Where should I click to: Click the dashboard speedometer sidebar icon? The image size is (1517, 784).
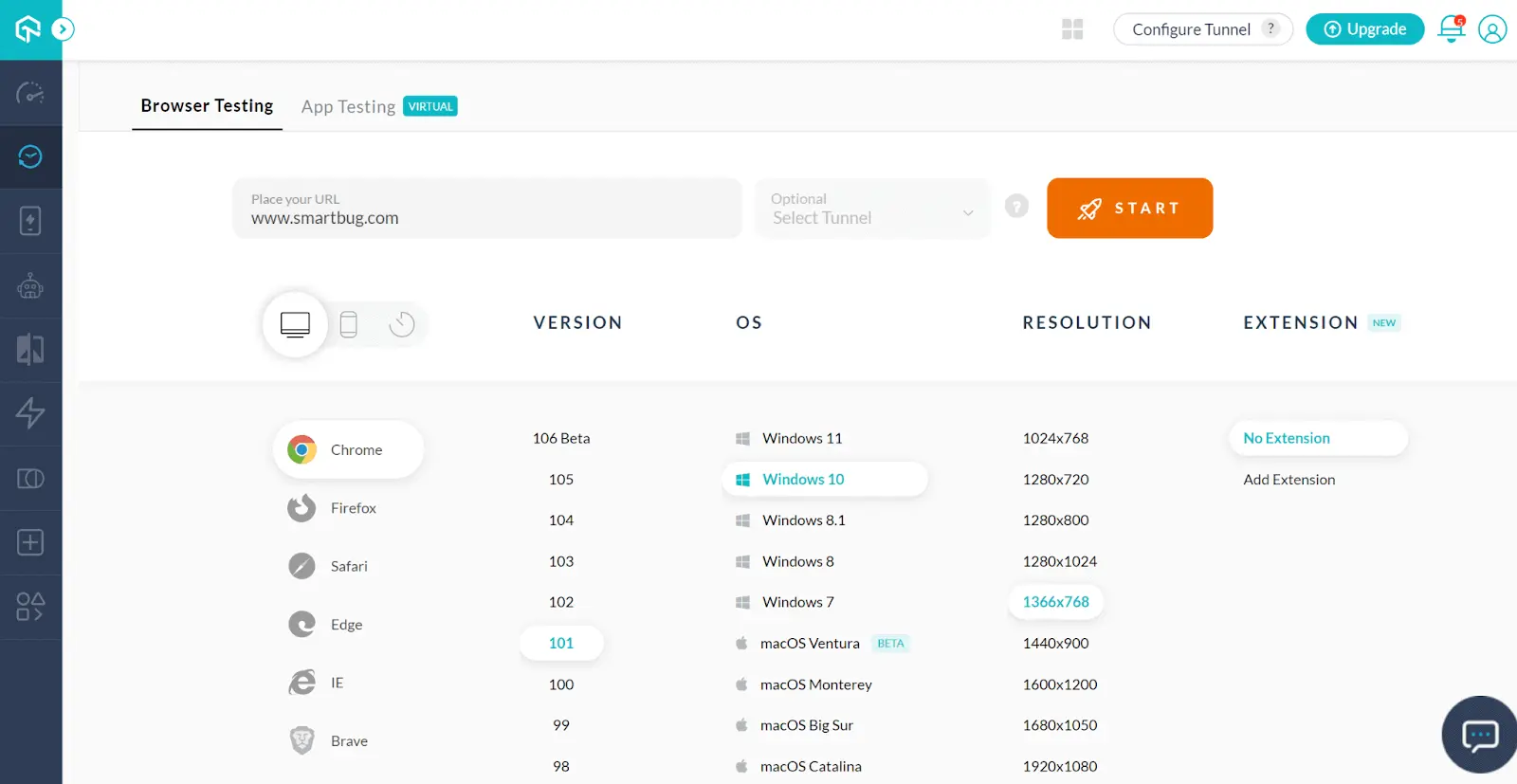[30, 93]
